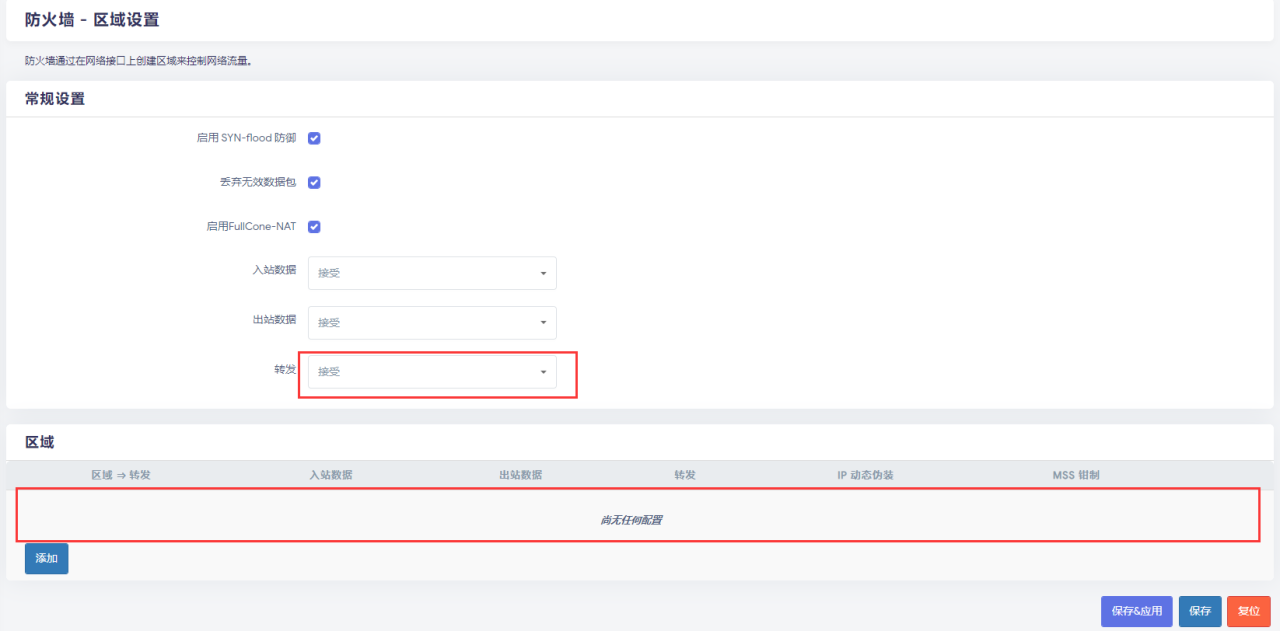Open the 转发 policy dropdown in 常规设置

tap(432, 372)
